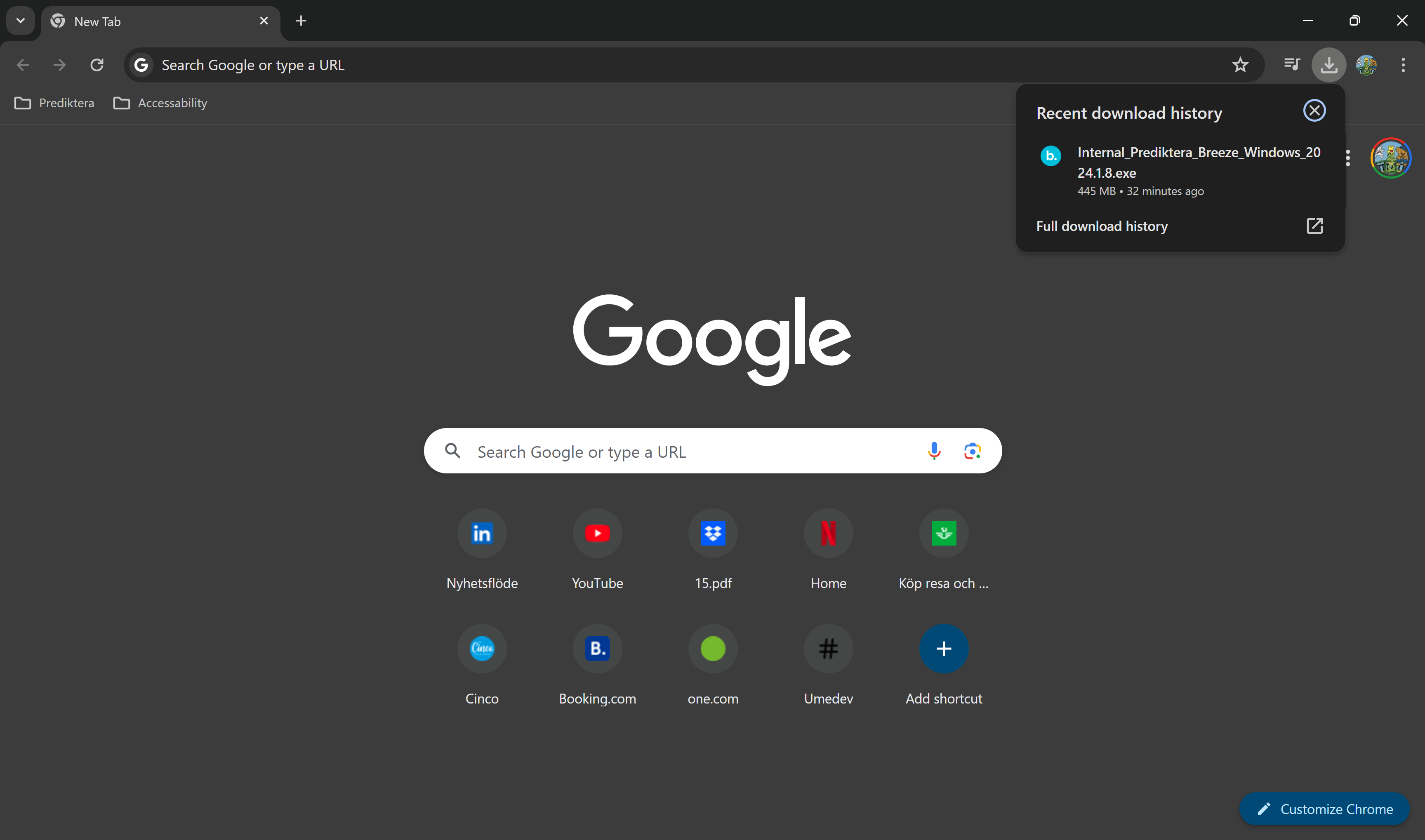1425x840 pixels.
Task: Click the browser profile avatar icon
Action: 1367,64
